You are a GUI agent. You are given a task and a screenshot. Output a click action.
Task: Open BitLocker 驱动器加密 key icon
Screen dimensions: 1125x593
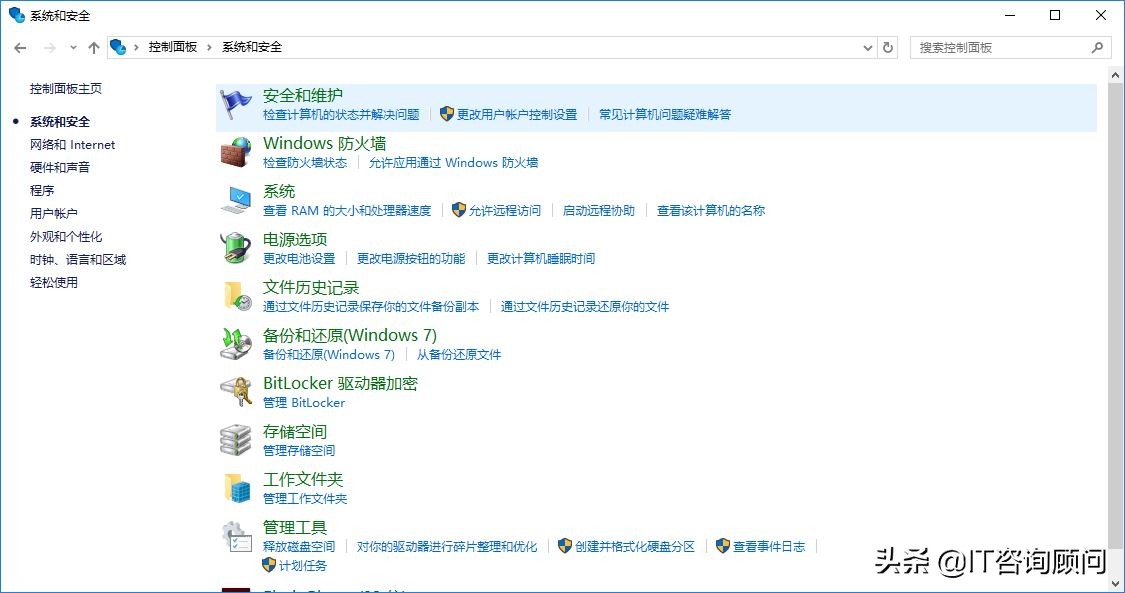(x=236, y=390)
